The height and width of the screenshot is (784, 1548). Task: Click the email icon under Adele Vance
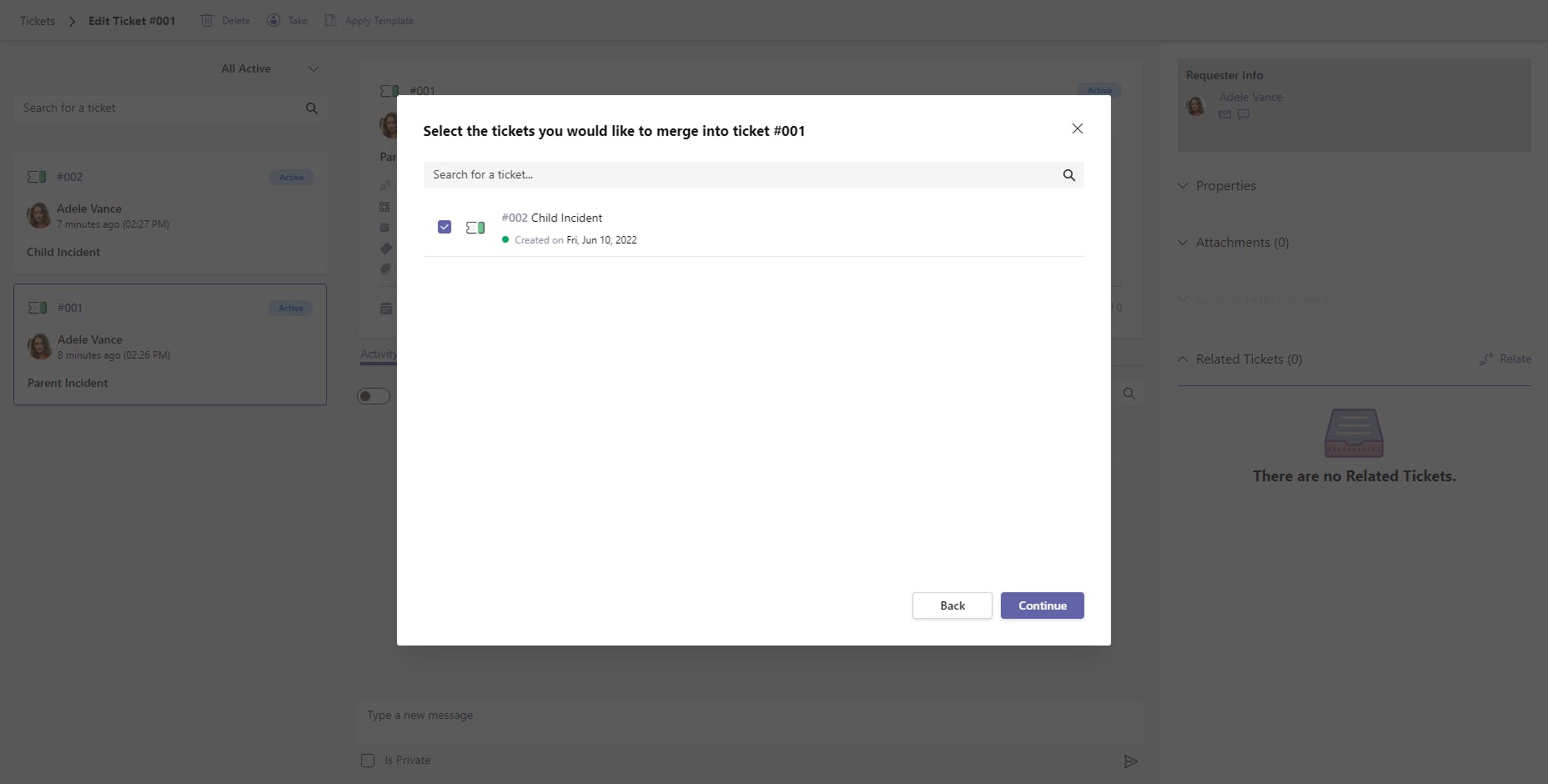pos(1224,114)
